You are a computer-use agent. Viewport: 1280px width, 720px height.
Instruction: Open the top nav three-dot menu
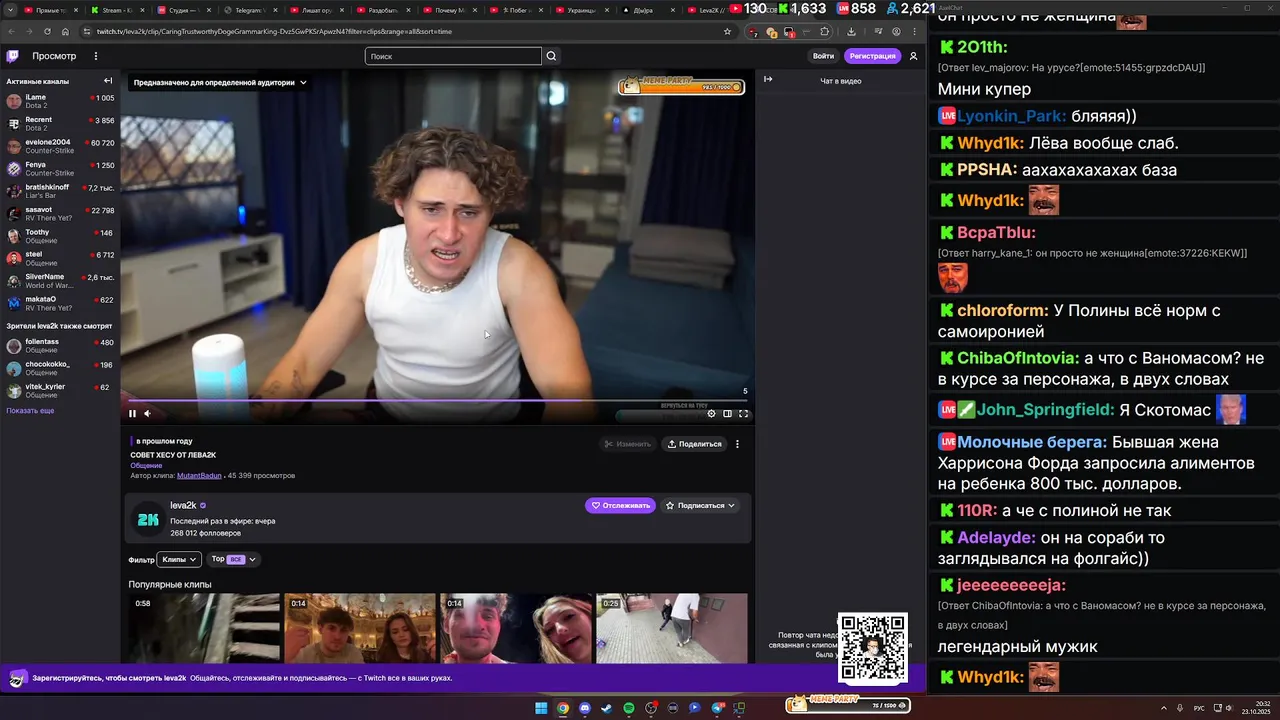point(96,56)
